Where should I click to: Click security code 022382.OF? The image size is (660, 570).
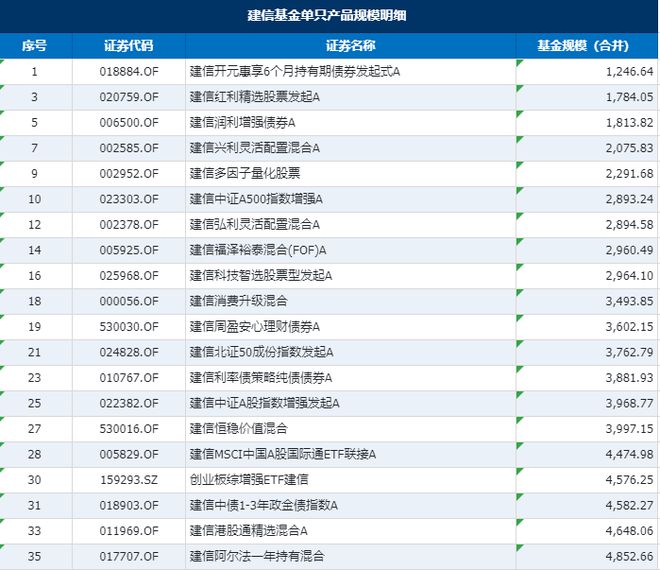[x=129, y=403]
